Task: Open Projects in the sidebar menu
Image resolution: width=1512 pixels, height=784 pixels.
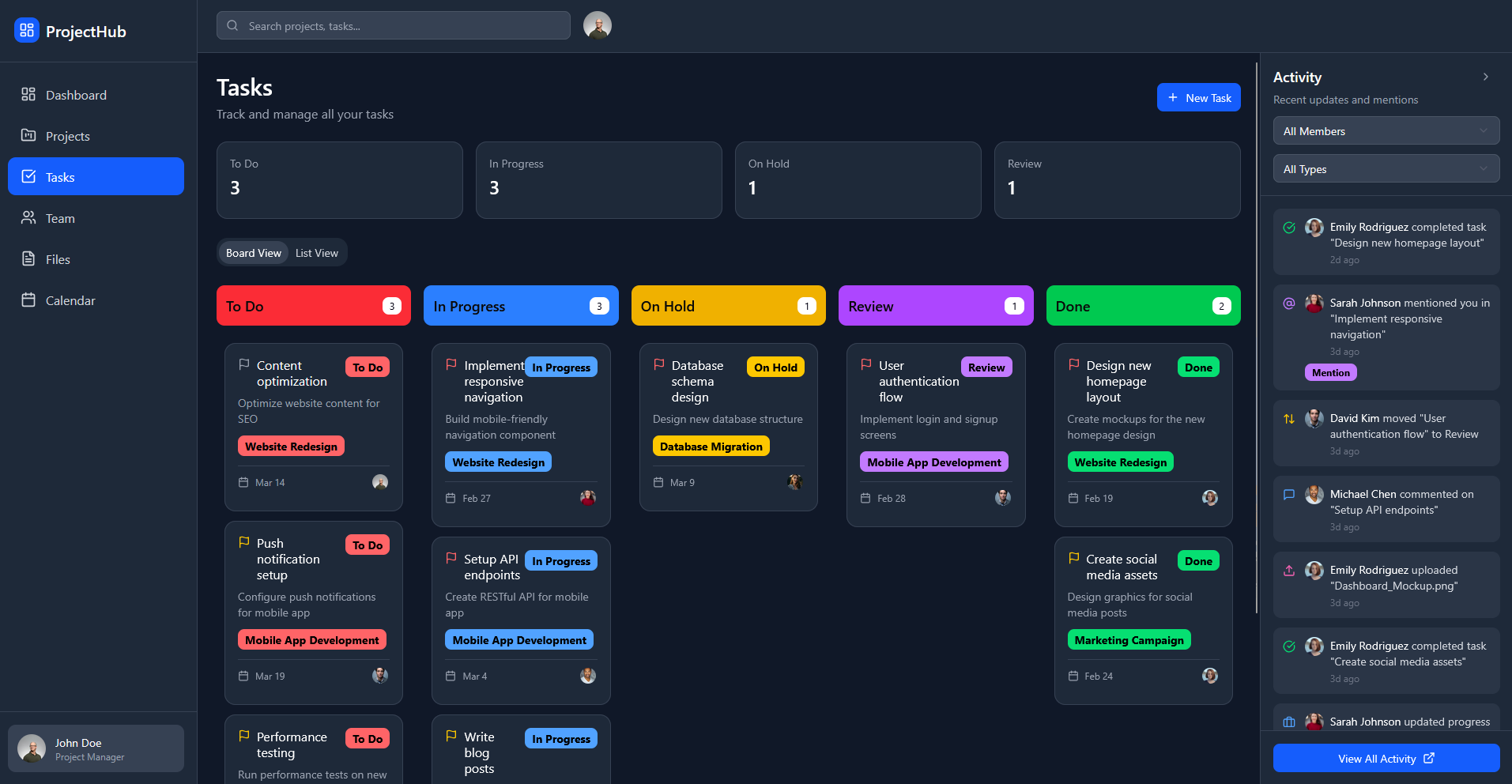Action: (68, 136)
